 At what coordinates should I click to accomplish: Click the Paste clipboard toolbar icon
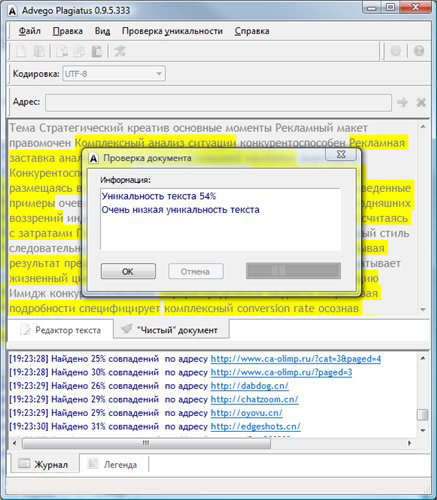coord(97,51)
